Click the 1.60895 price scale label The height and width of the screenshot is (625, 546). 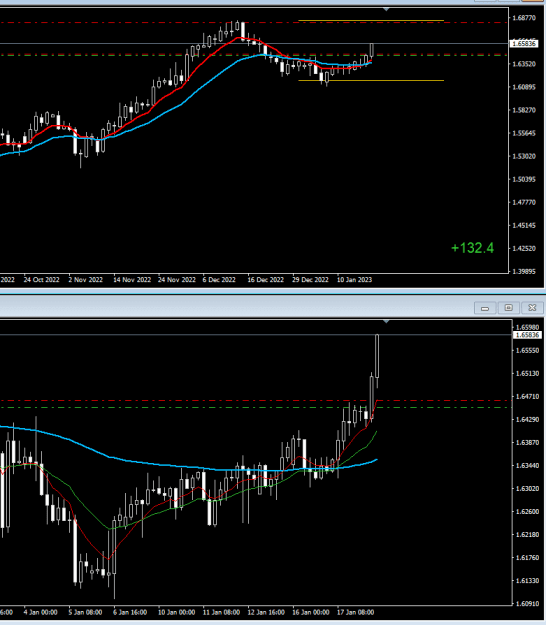[524, 87]
